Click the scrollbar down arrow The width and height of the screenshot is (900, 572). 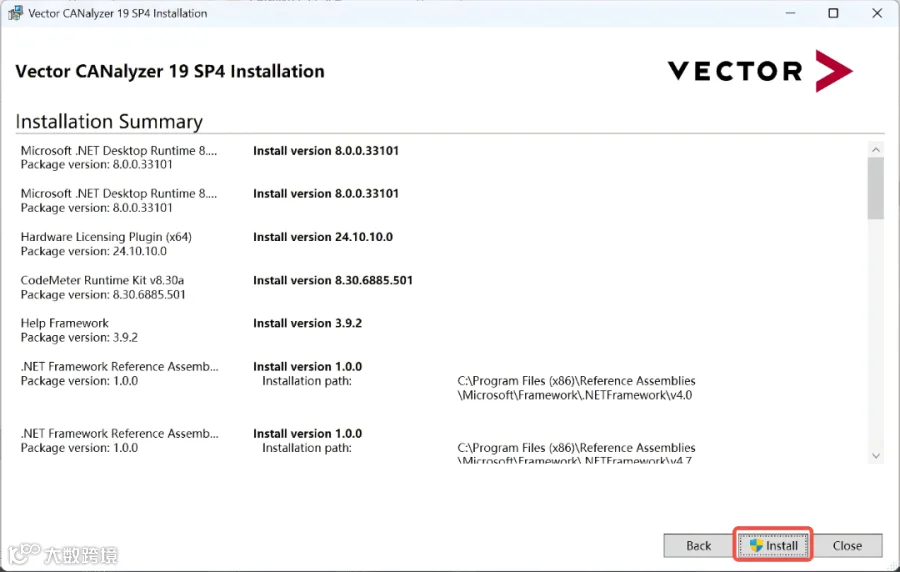point(875,456)
